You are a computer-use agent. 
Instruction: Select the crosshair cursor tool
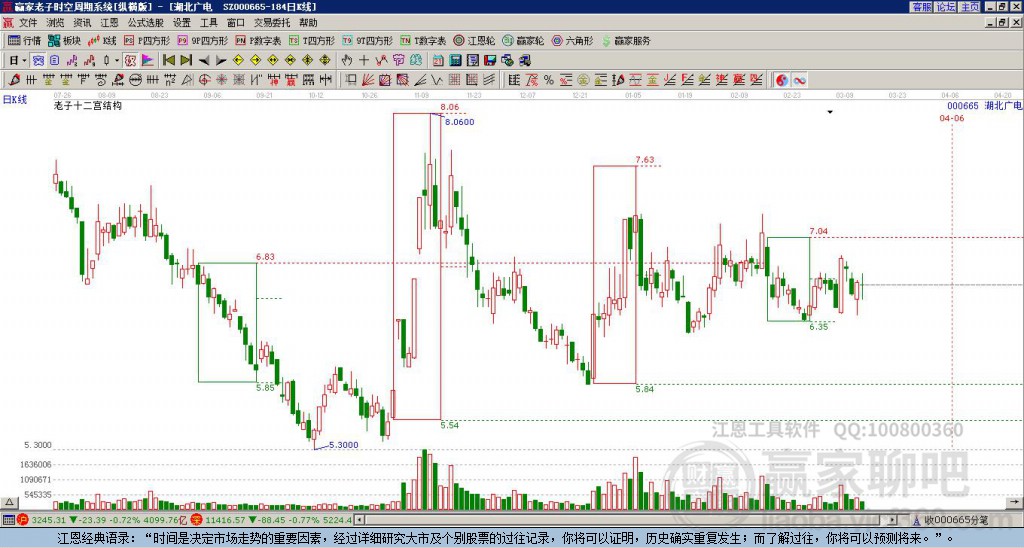pyautogui.click(x=364, y=61)
